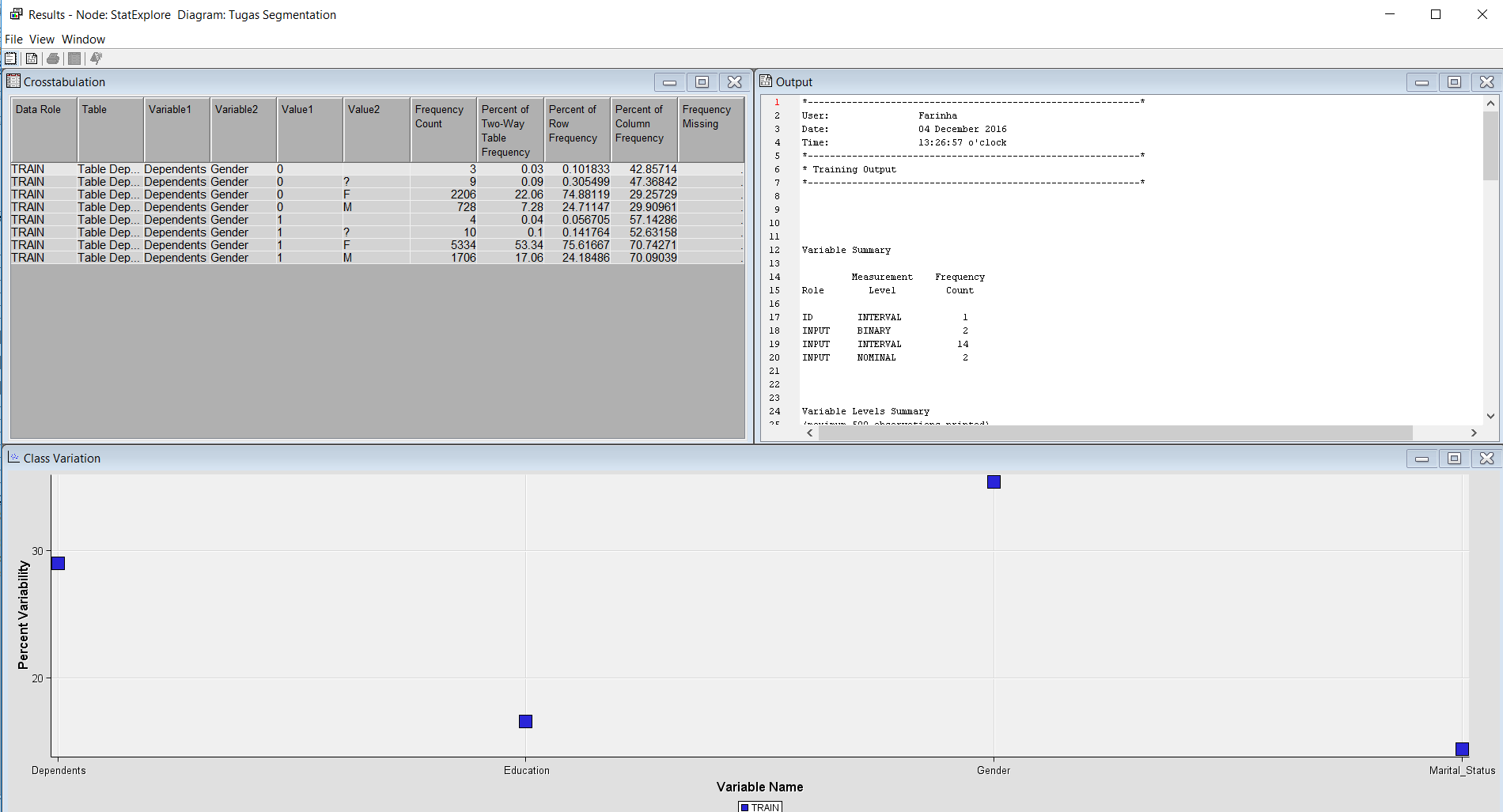Click the Percent of Row Frequency header
This screenshot has height=812, width=1503.
tap(577, 130)
